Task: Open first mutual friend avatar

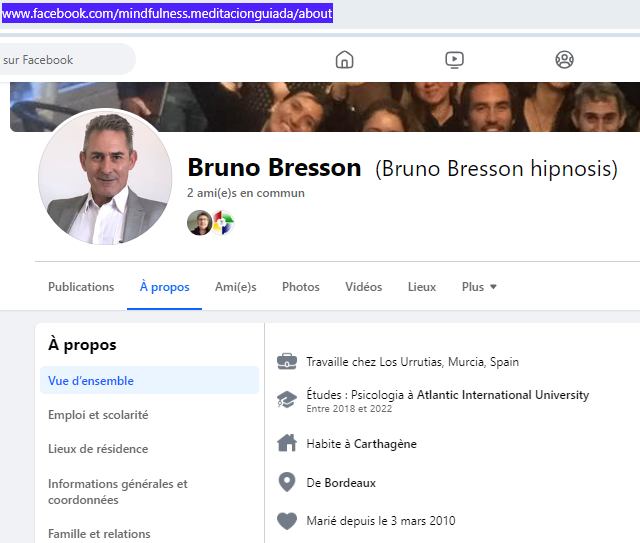Action: [x=199, y=223]
